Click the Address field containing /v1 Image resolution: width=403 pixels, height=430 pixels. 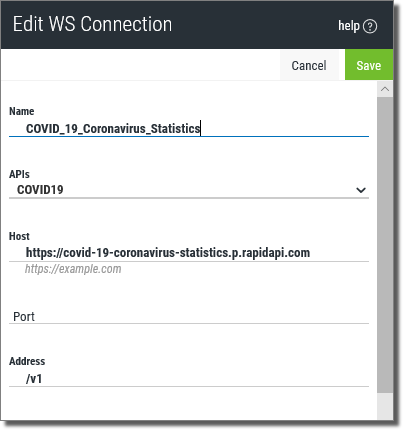189,379
